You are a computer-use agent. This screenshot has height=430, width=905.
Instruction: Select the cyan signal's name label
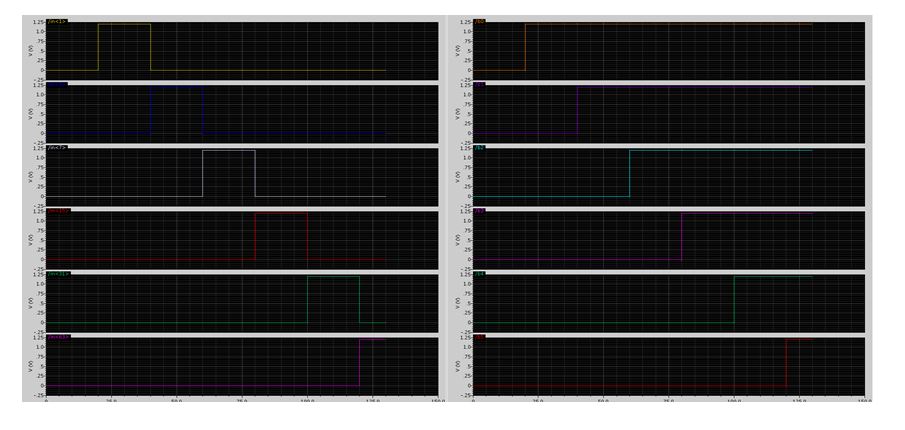click(480, 148)
